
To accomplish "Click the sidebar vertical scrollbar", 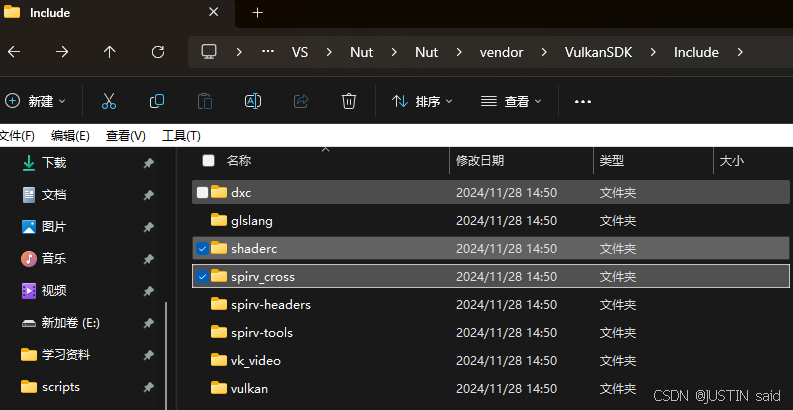I will pyautogui.click(x=166, y=356).
